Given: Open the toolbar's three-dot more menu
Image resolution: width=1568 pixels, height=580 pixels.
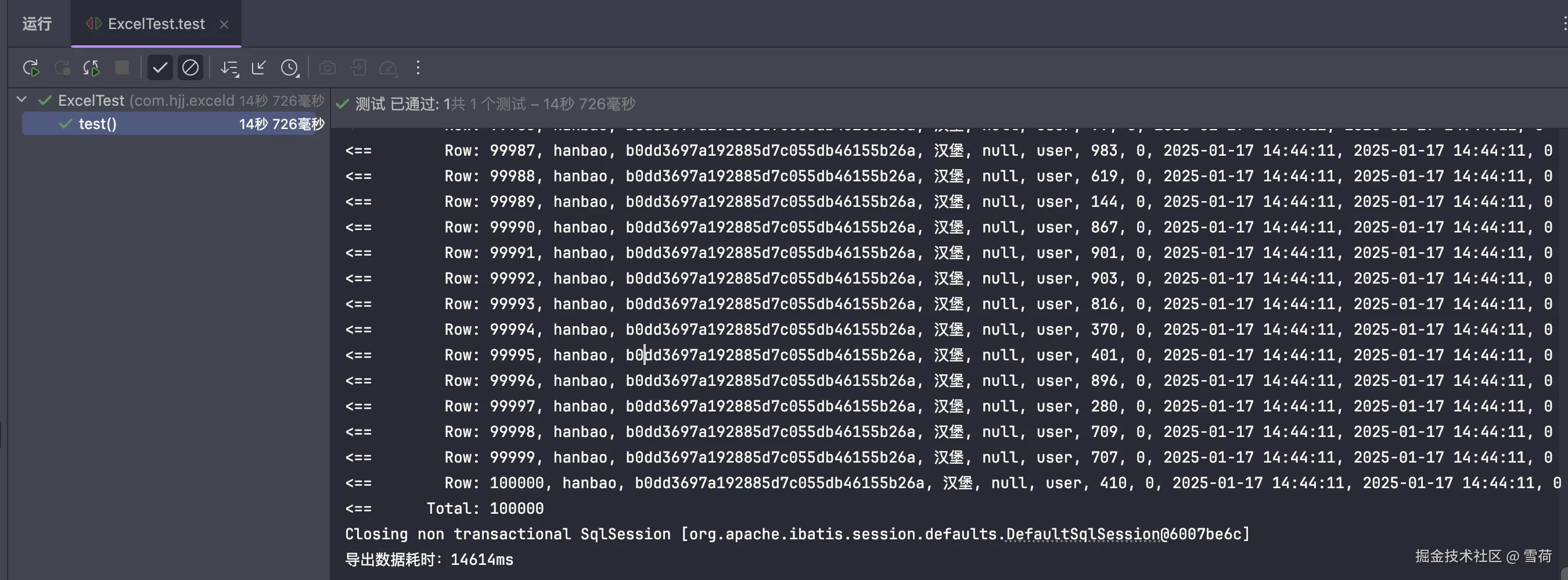Looking at the screenshot, I should pyautogui.click(x=418, y=67).
